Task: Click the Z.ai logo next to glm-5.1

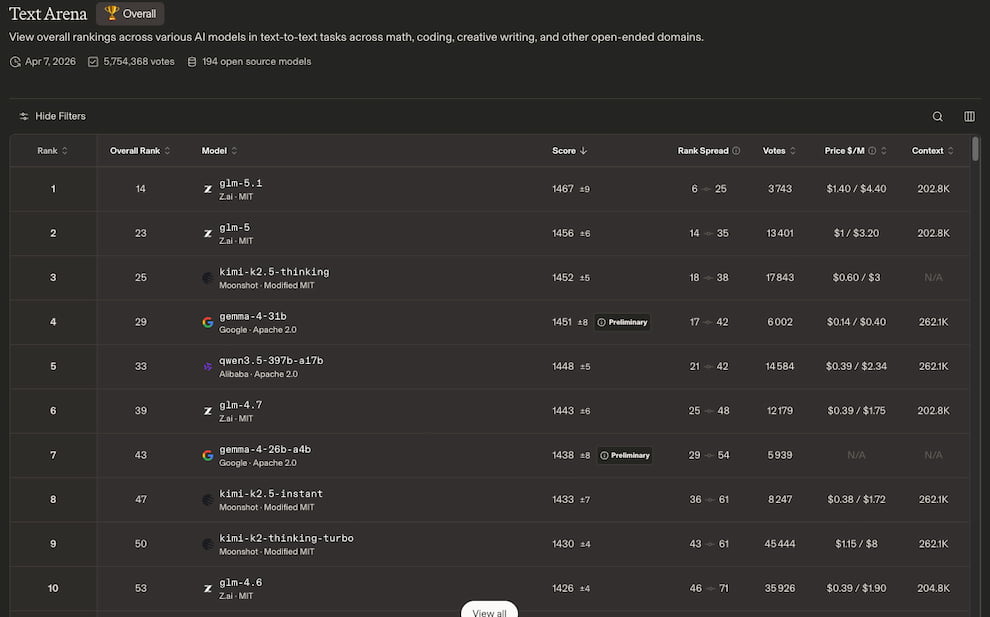Action: click(x=208, y=189)
